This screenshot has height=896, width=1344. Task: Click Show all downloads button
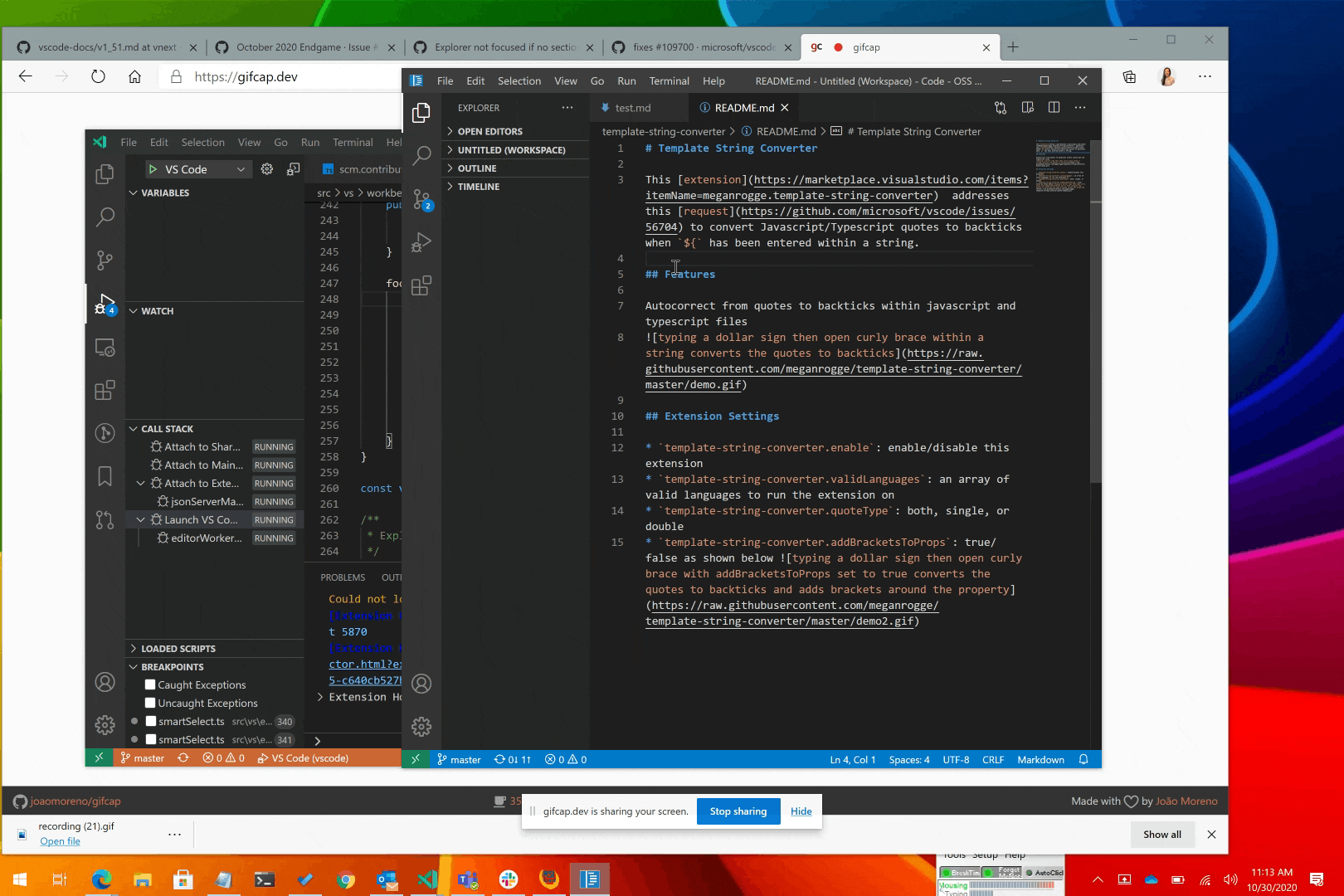pyautogui.click(x=1161, y=835)
